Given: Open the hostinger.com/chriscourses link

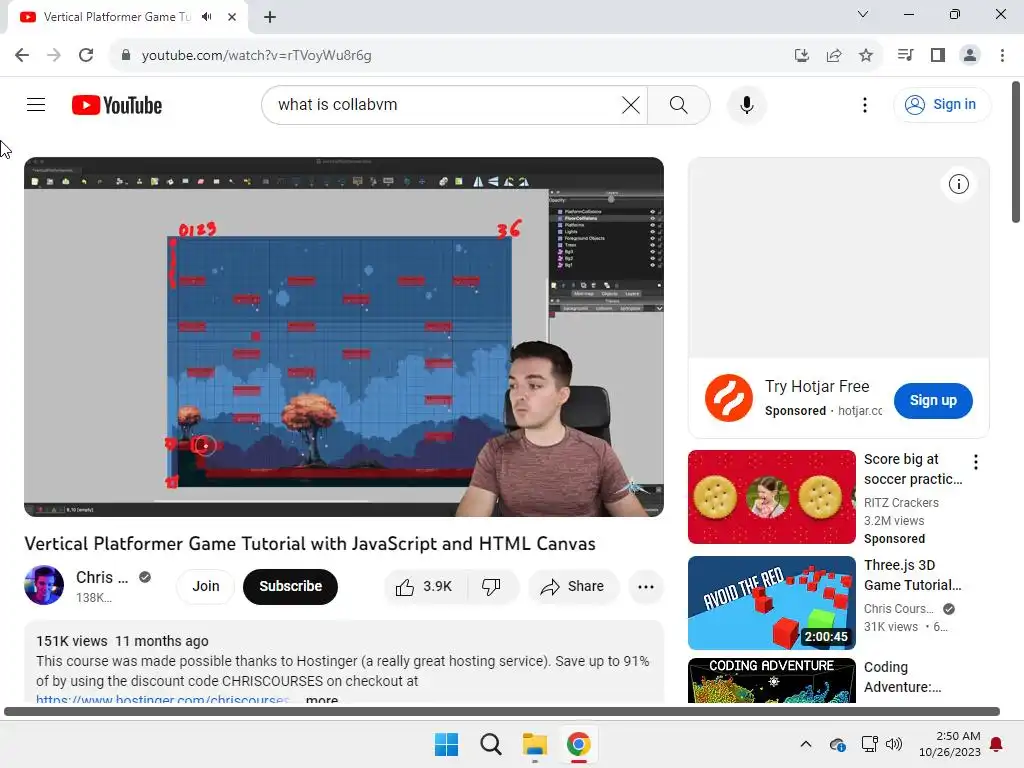Looking at the screenshot, I should [x=162, y=699].
